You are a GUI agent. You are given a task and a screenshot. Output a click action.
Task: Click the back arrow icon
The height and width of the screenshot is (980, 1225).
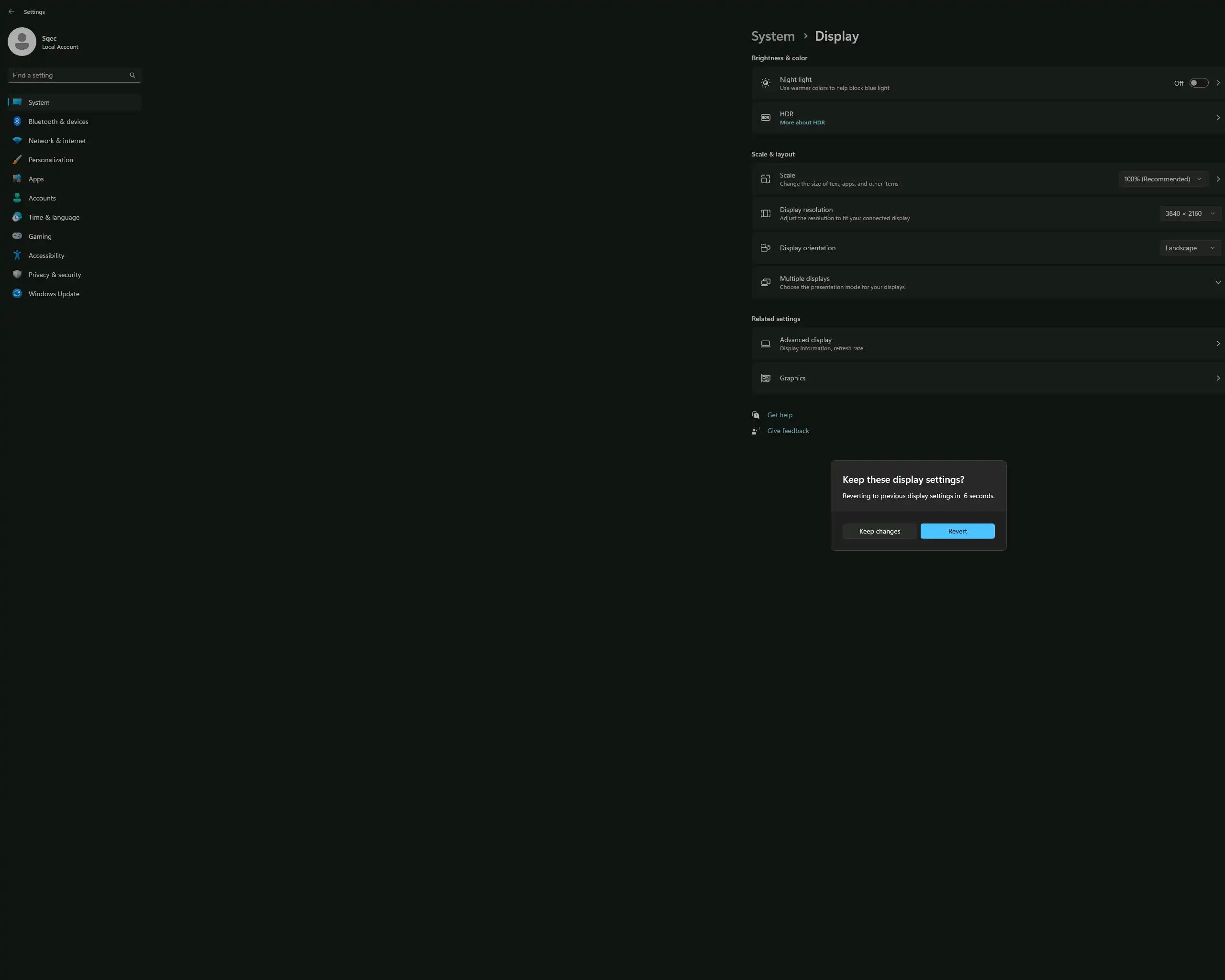coord(11,11)
